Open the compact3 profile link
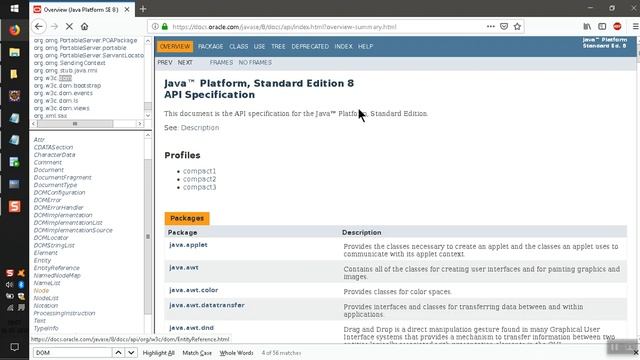Viewport: 640px width, 360px height. (199, 187)
